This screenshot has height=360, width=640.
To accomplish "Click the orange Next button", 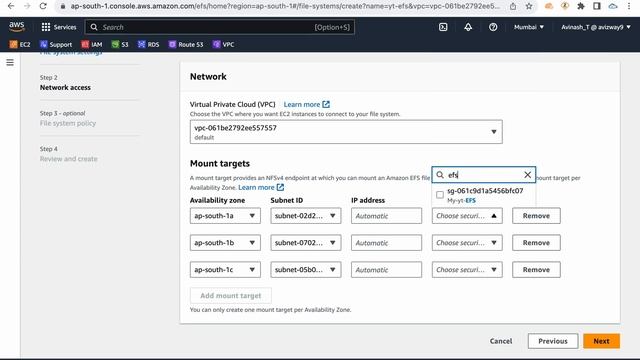I will pyautogui.click(x=601, y=341).
